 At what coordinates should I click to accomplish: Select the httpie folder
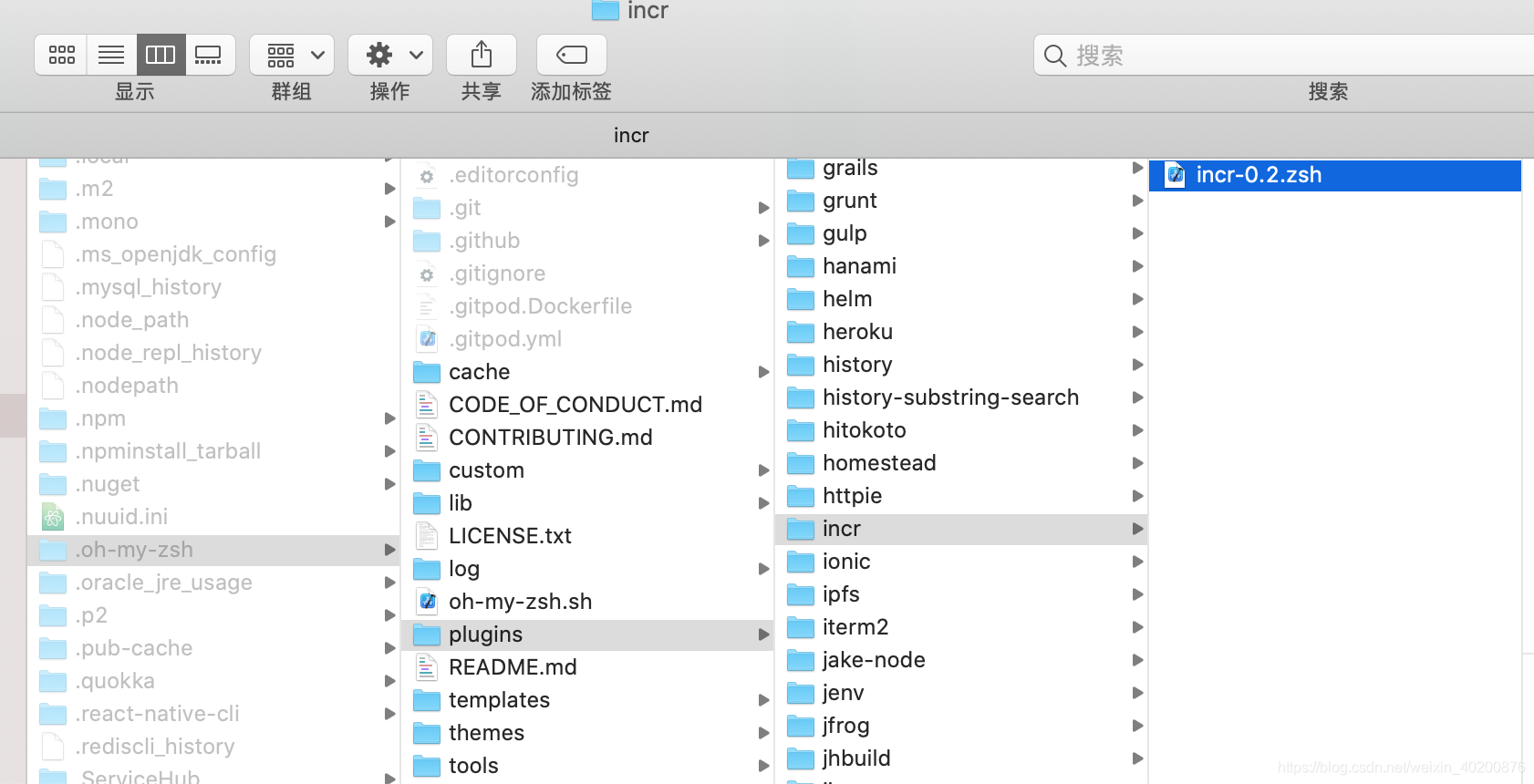962,496
